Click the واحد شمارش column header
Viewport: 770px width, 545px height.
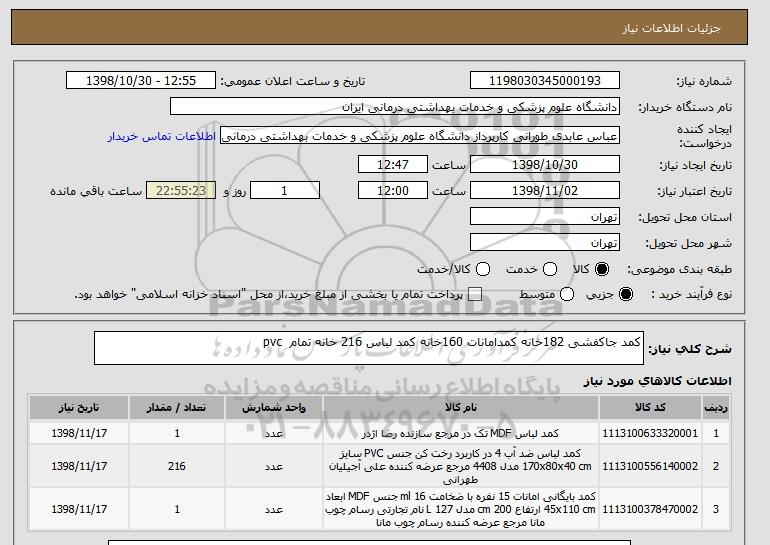tap(274, 408)
